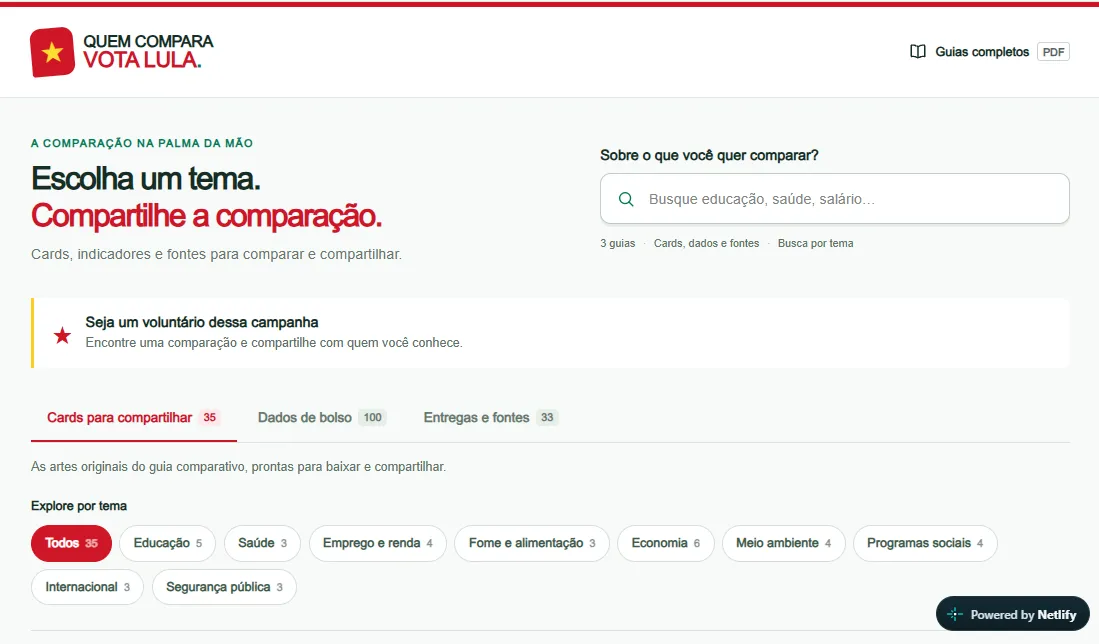Filter by Saúde theme
This screenshot has height=644, width=1099.
tap(262, 543)
